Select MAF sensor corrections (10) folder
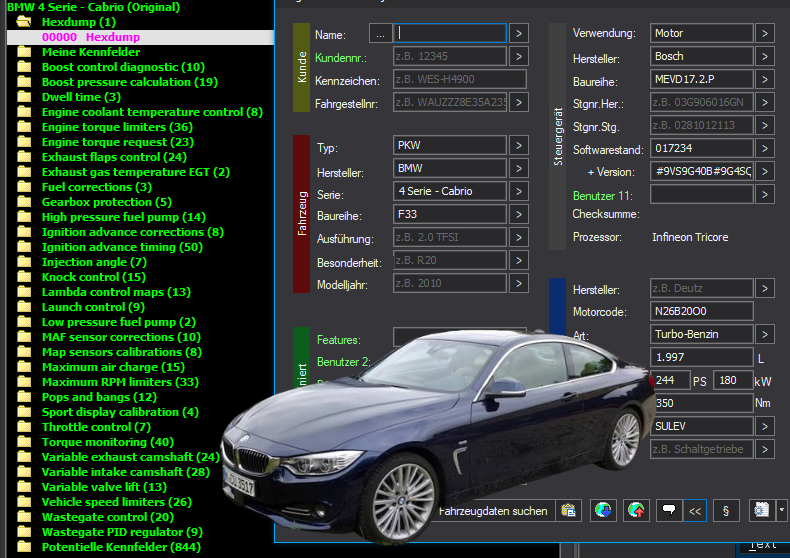Image resolution: width=790 pixels, height=558 pixels. [x=121, y=337]
